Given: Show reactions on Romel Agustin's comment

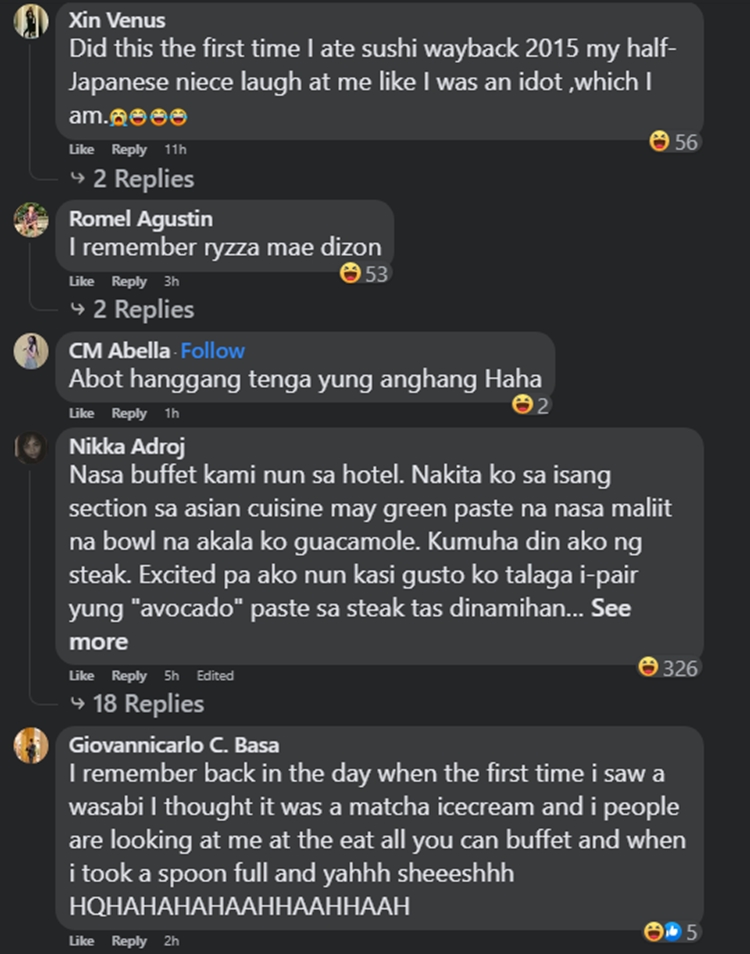Looking at the screenshot, I should (364, 273).
